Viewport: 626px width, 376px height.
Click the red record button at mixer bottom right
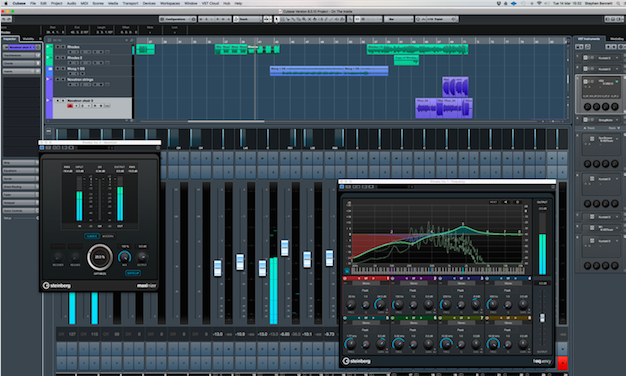[562, 363]
